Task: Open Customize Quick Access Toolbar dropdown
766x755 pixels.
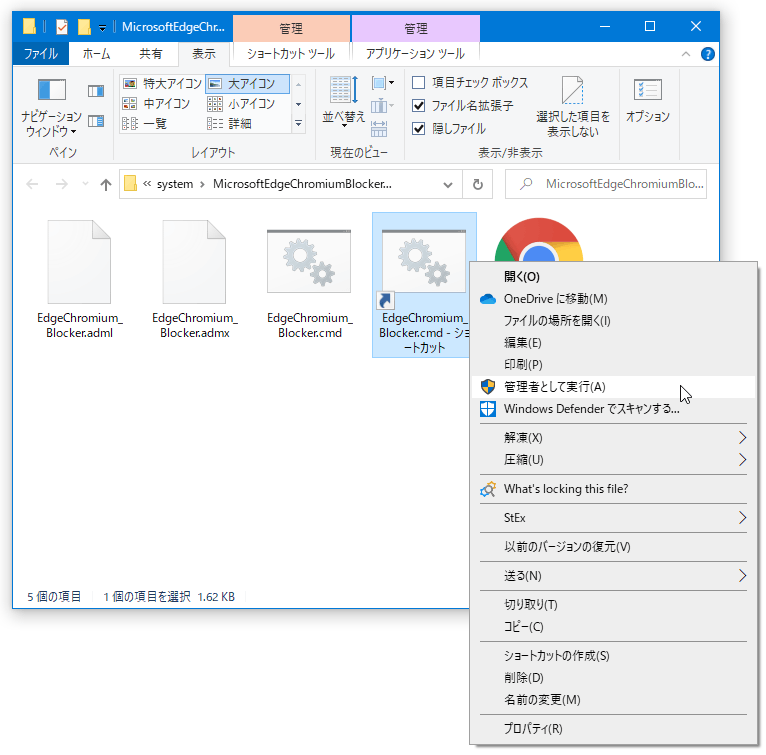Action: click(x=102, y=27)
